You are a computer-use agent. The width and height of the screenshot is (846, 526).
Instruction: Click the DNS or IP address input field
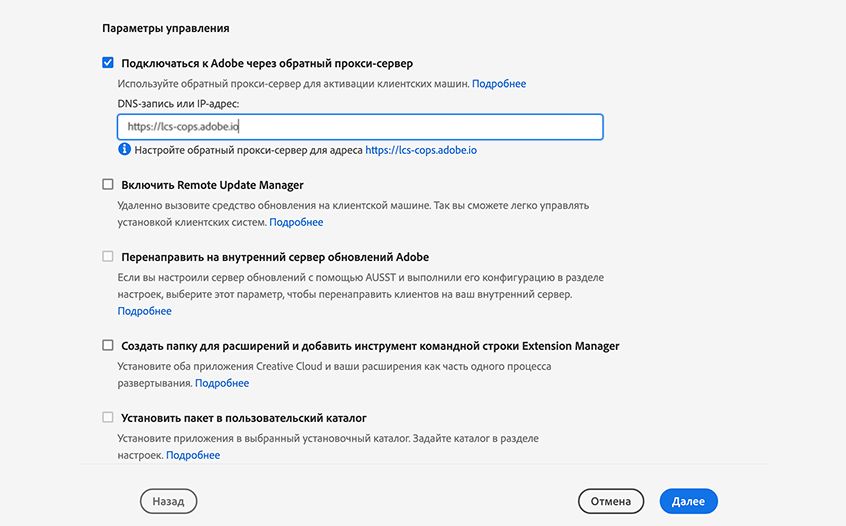coord(360,127)
